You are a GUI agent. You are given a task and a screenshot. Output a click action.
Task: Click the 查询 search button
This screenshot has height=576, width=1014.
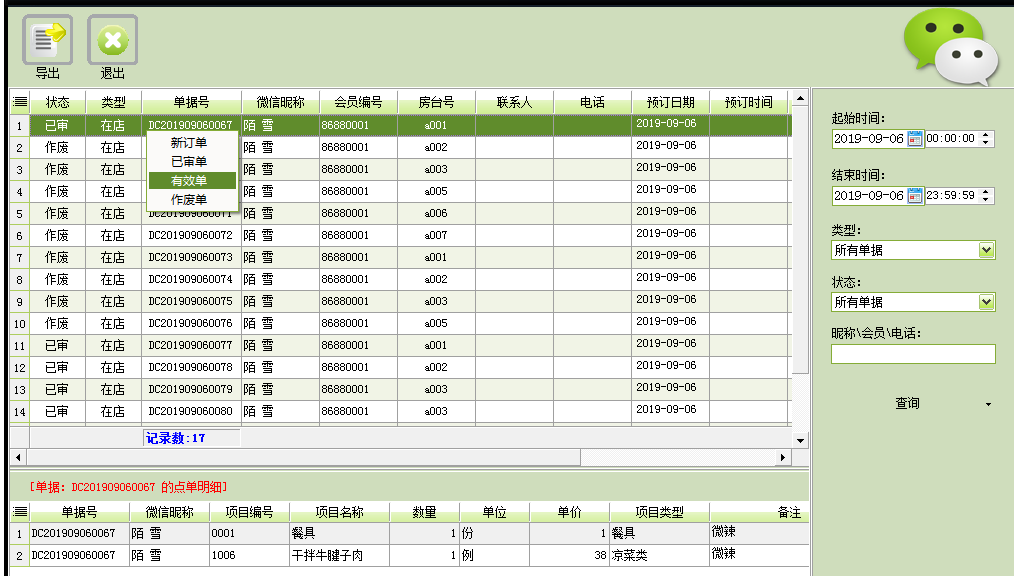(x=907, y=404)
